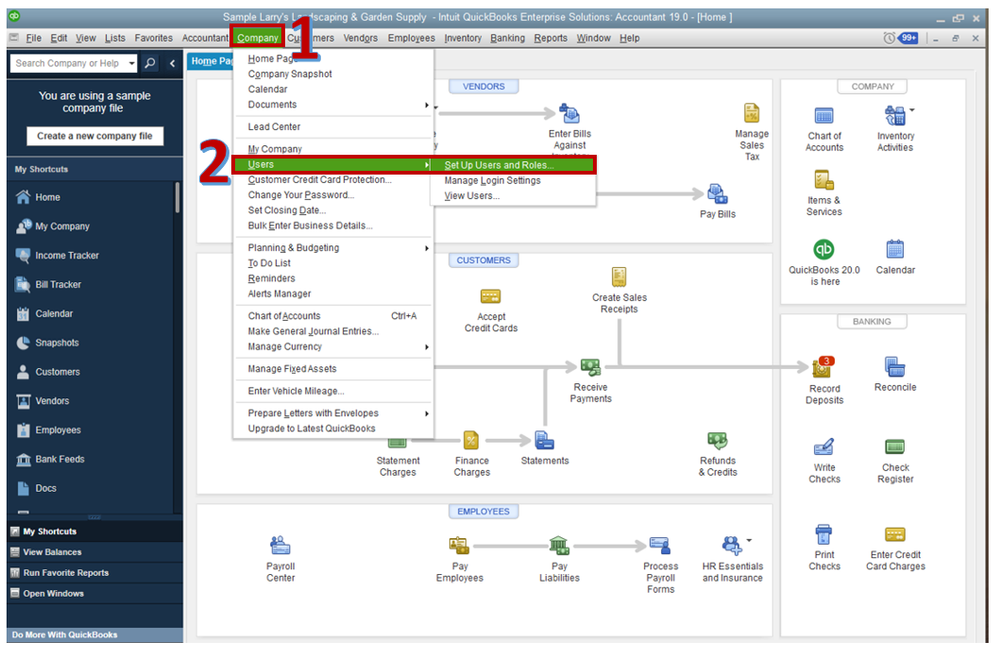
Task: Open Create Sales Receipts icon
Action: point(619,277)
